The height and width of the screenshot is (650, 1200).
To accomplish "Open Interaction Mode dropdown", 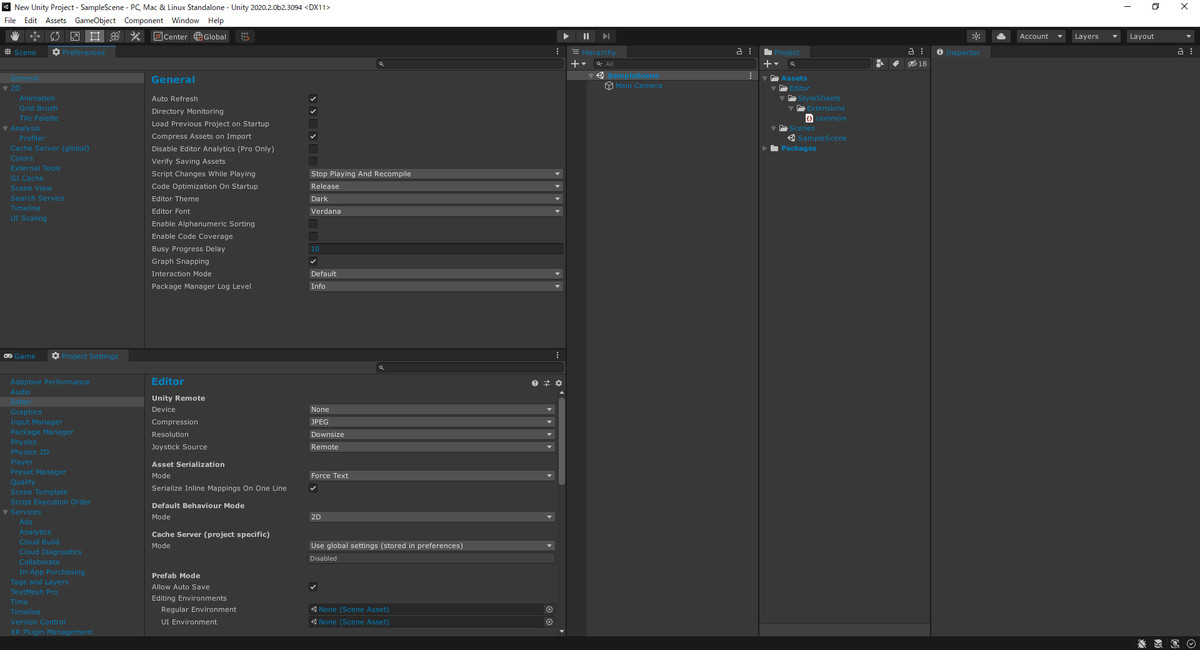I will [x=435, y=274].
